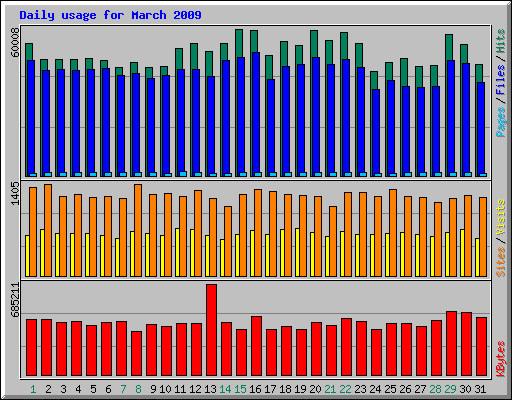
Task: Click the tall red KBytes bar for day 13
Action: (x=211, y=330)
